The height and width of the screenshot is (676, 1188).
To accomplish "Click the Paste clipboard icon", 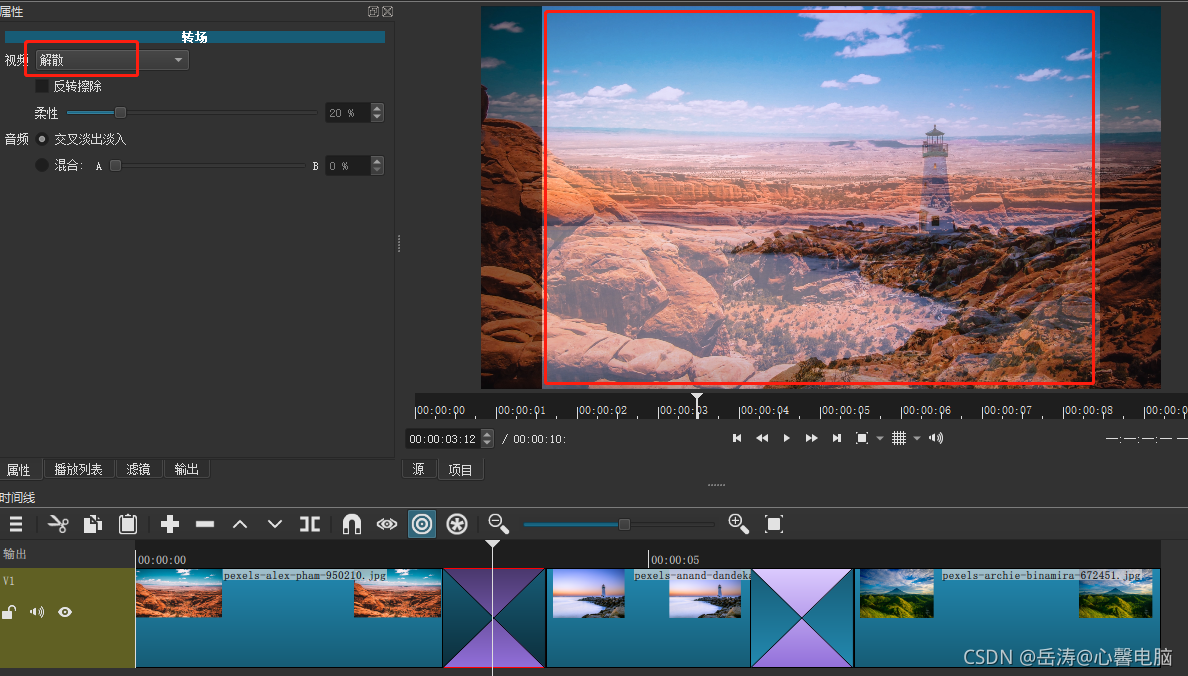I will click(127, 524).
